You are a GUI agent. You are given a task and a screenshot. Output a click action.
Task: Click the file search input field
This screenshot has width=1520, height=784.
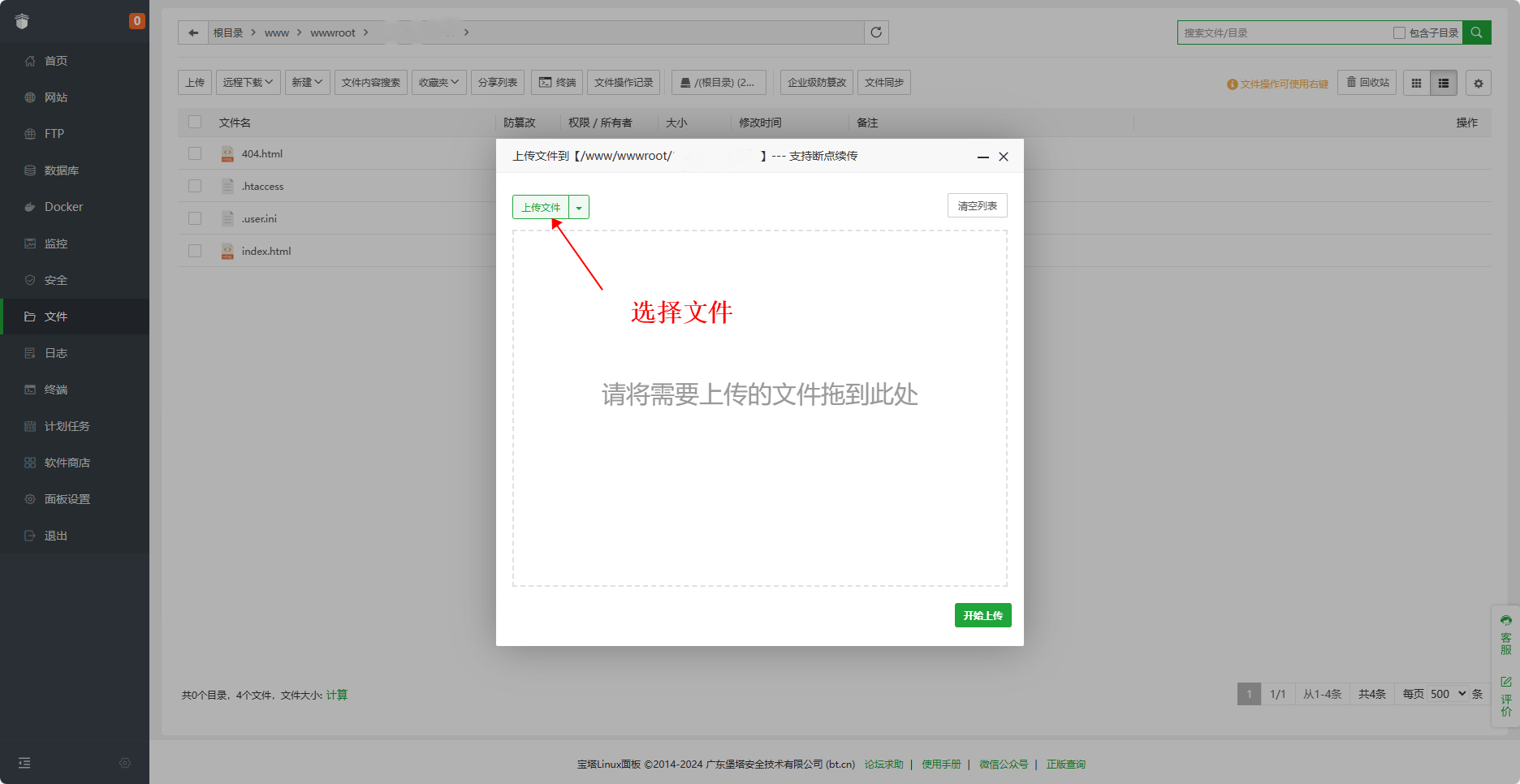click(x=1283, y=33)
